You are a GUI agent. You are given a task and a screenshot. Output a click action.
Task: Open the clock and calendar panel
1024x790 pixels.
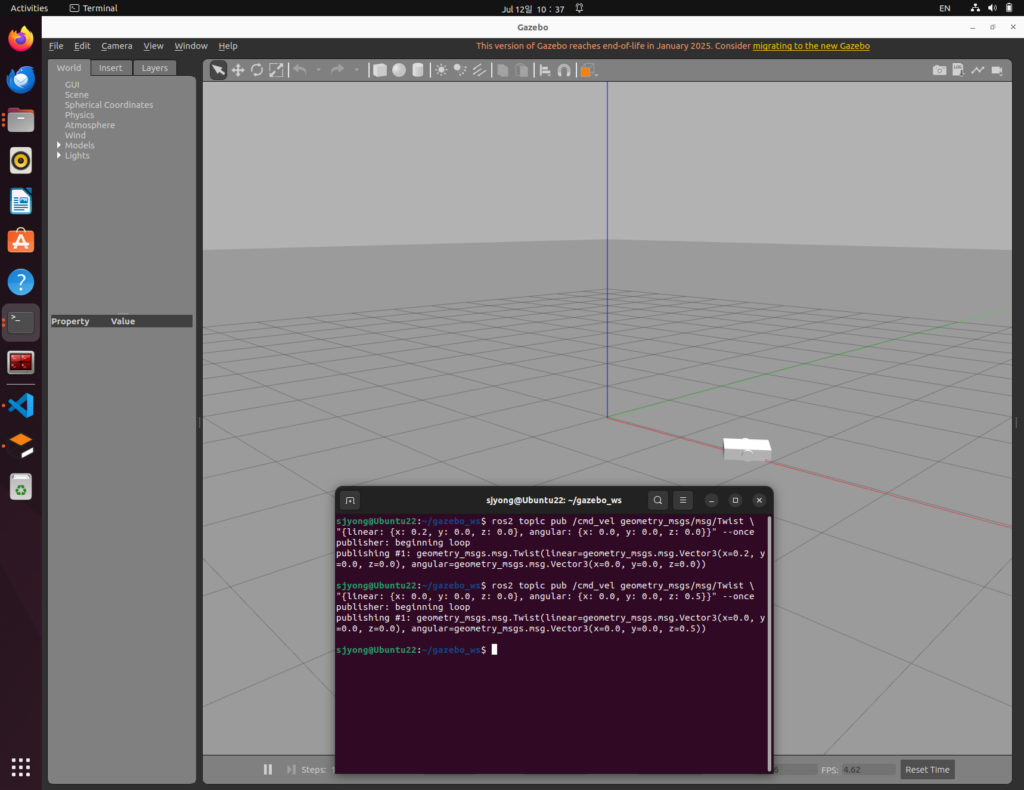(533, 8)
